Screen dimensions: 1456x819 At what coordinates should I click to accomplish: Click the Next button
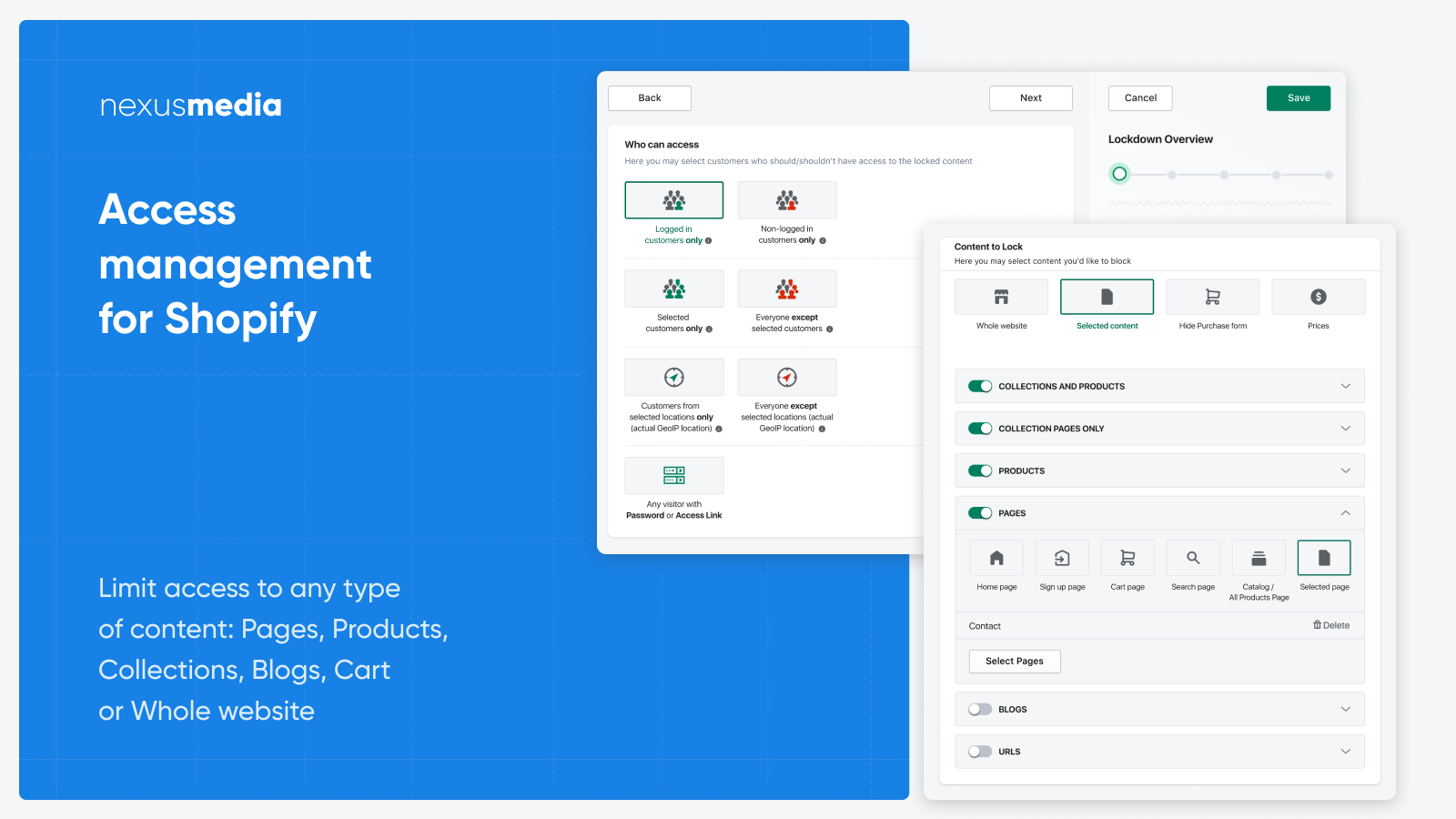tap(1031, 98)
